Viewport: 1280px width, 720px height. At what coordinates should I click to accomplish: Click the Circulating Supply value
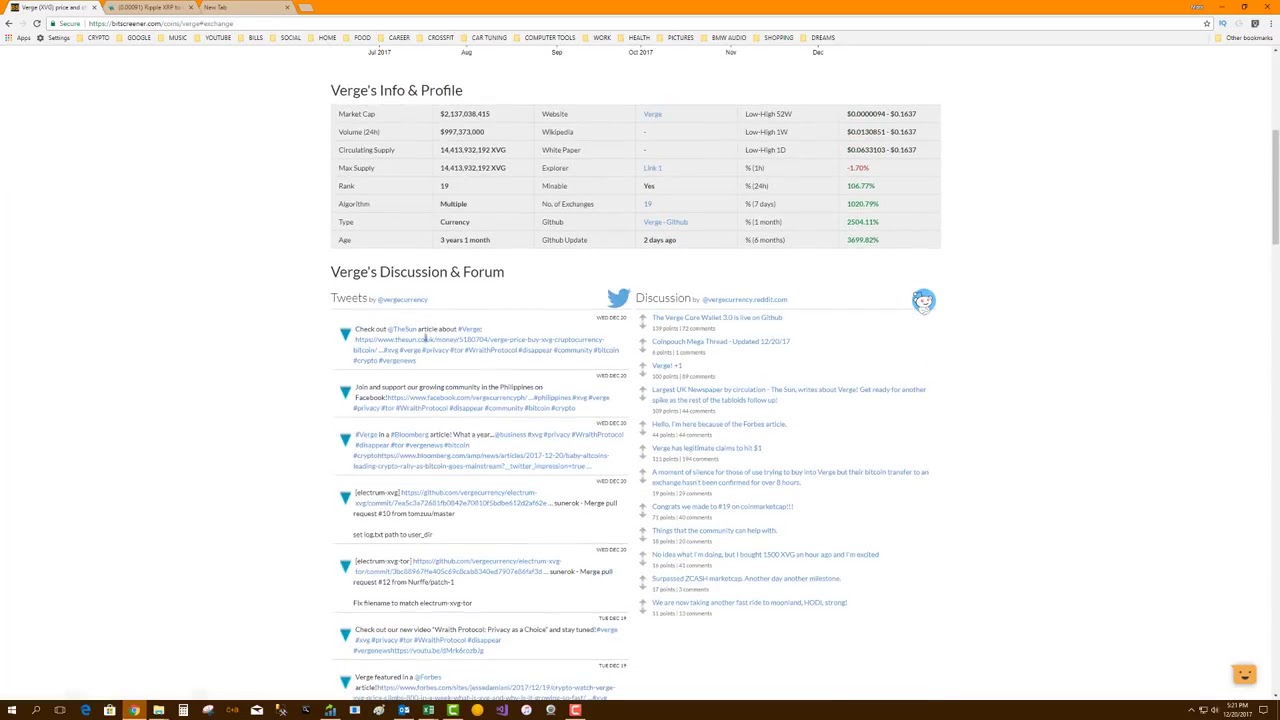tap(472, 150)
